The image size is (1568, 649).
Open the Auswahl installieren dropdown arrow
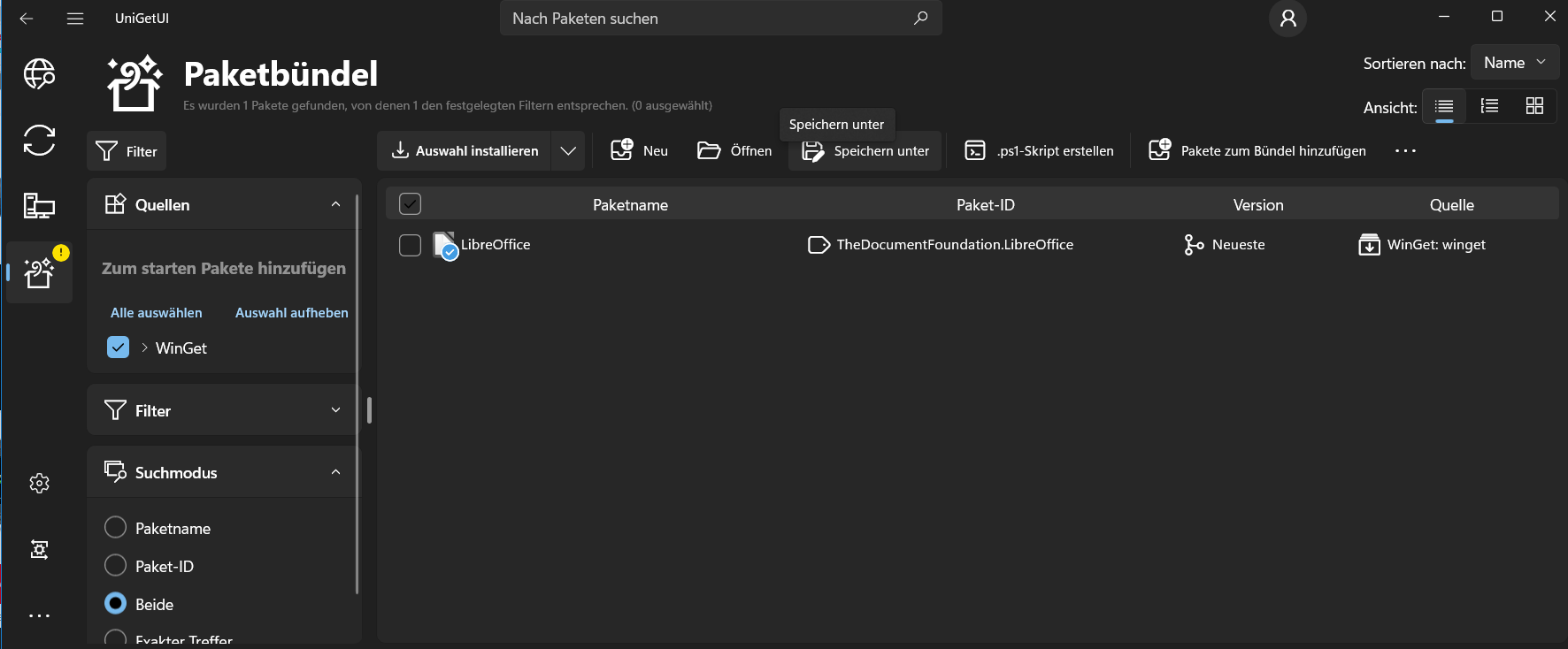(568, 151)
